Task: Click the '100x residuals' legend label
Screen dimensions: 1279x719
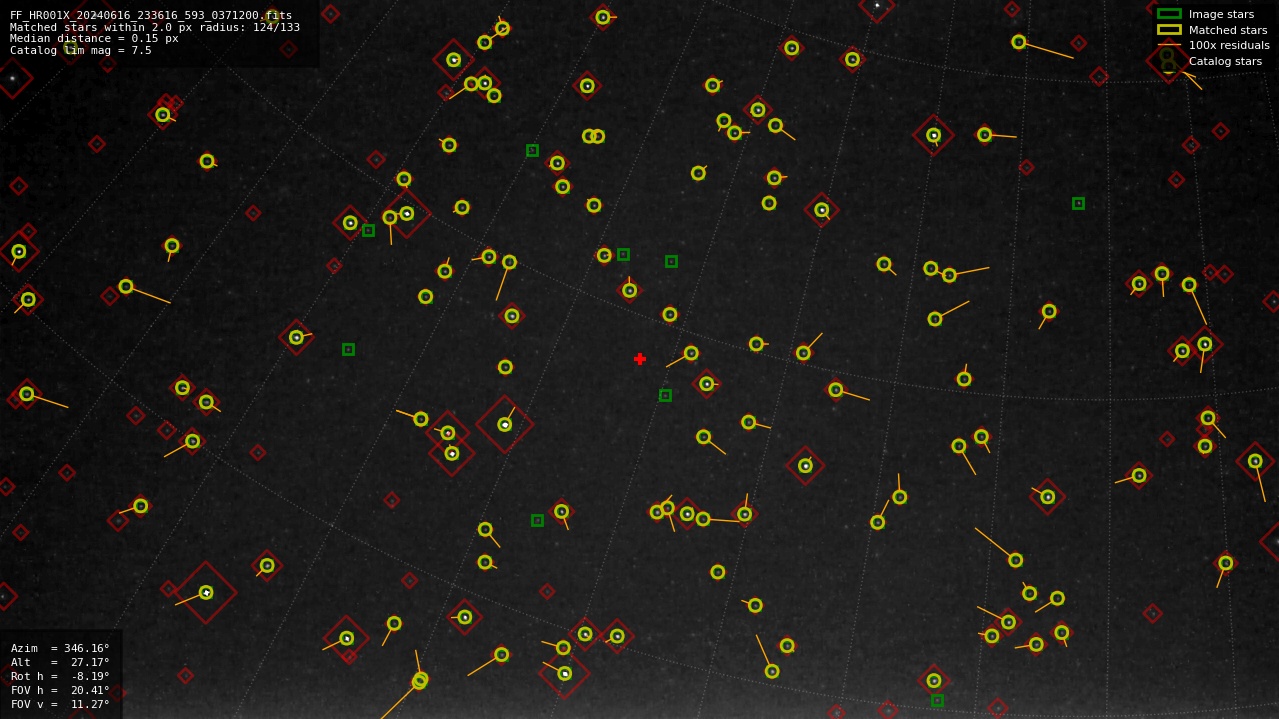Action: (1229, 45)
